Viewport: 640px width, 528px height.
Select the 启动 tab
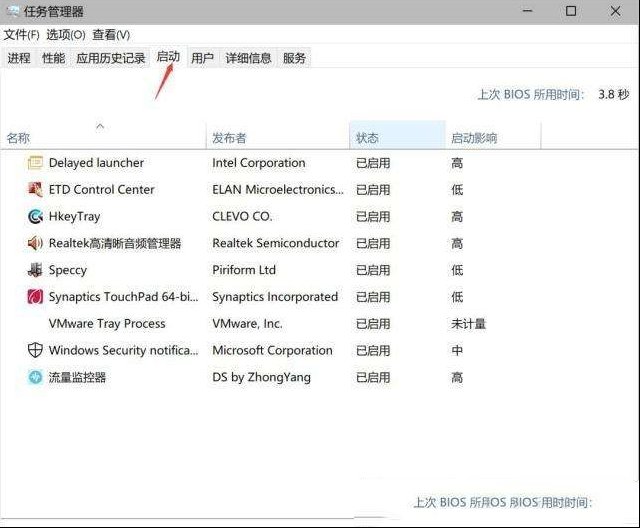pyautogui.click(x=168, y=57)
